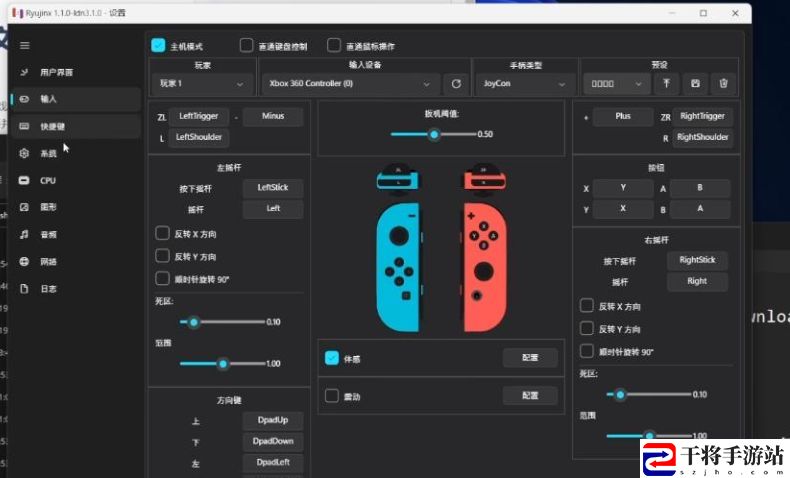
Task: Check left stick 反转 X 方向
Action: pyautogui.click(x=162, y=233)
